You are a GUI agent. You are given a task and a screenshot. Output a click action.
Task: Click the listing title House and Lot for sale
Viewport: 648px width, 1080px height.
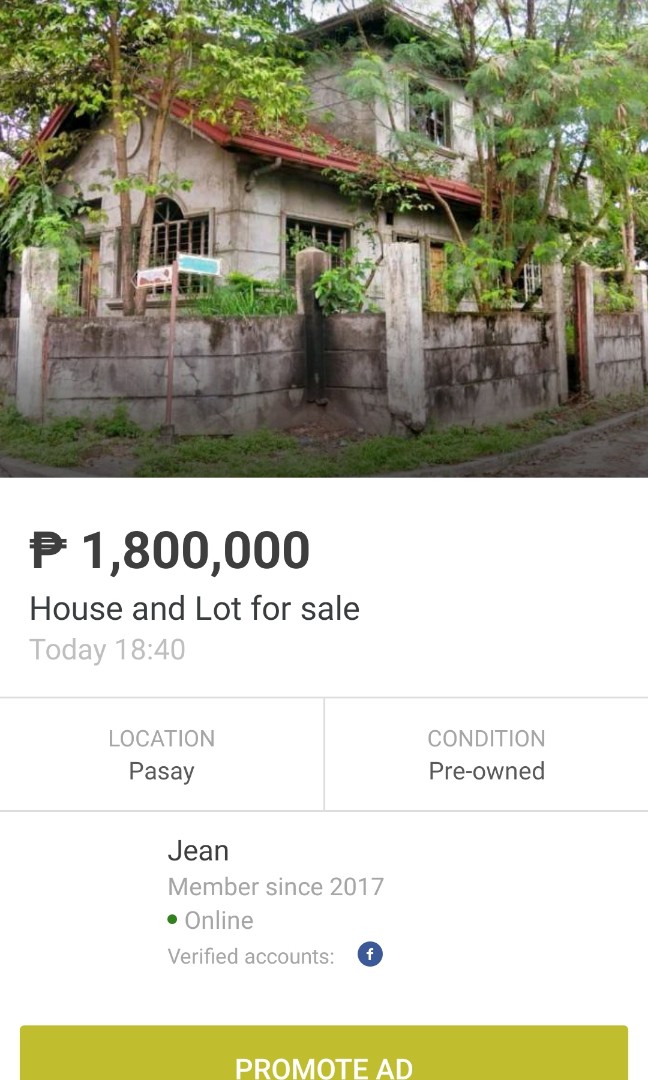[195, 609]
